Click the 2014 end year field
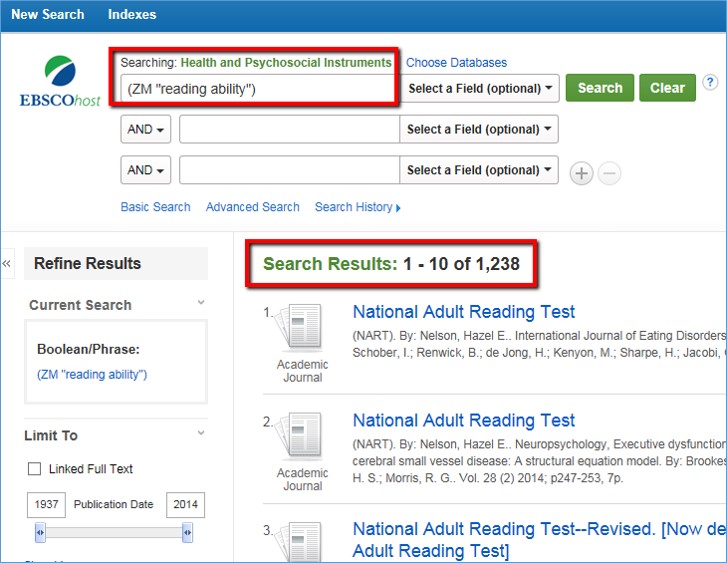The image size is (727, 563). (185, 505)
